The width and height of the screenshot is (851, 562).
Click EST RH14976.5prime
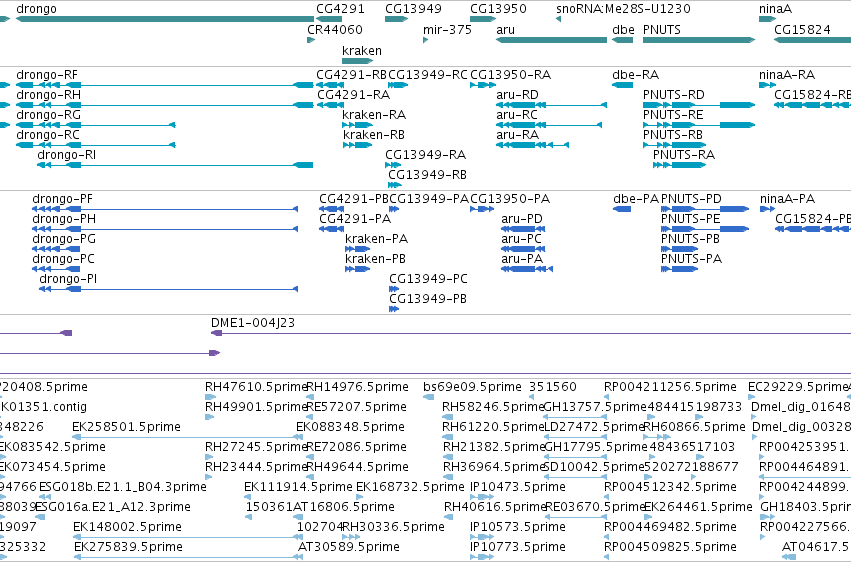[x=310, y=397]
